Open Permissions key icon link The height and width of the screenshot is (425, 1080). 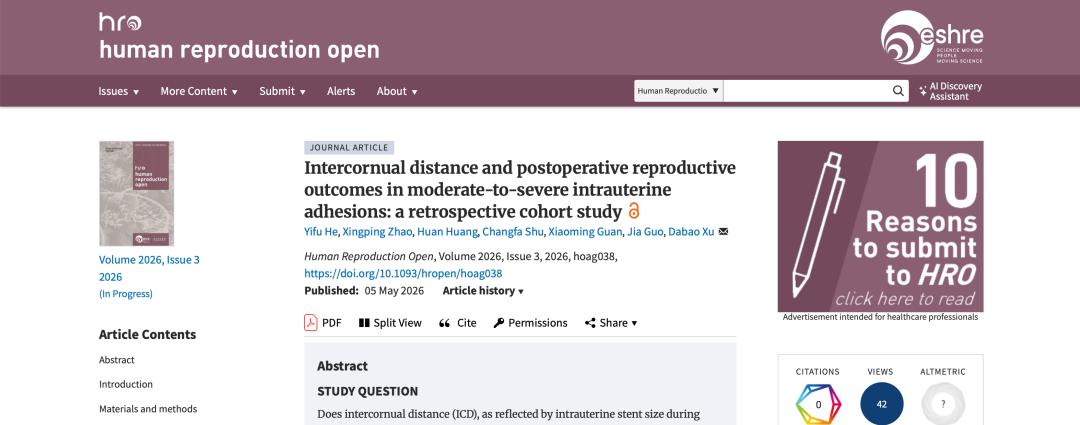point(499,322)
